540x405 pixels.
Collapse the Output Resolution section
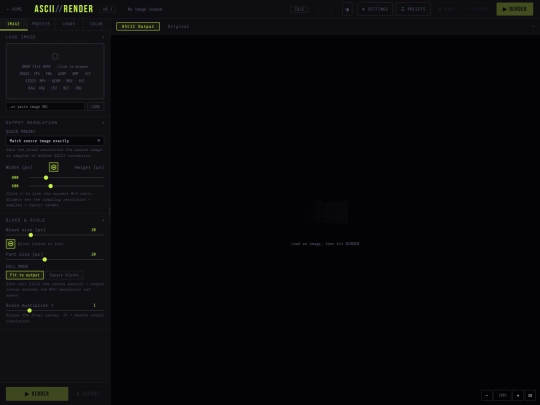pos(103,123)
